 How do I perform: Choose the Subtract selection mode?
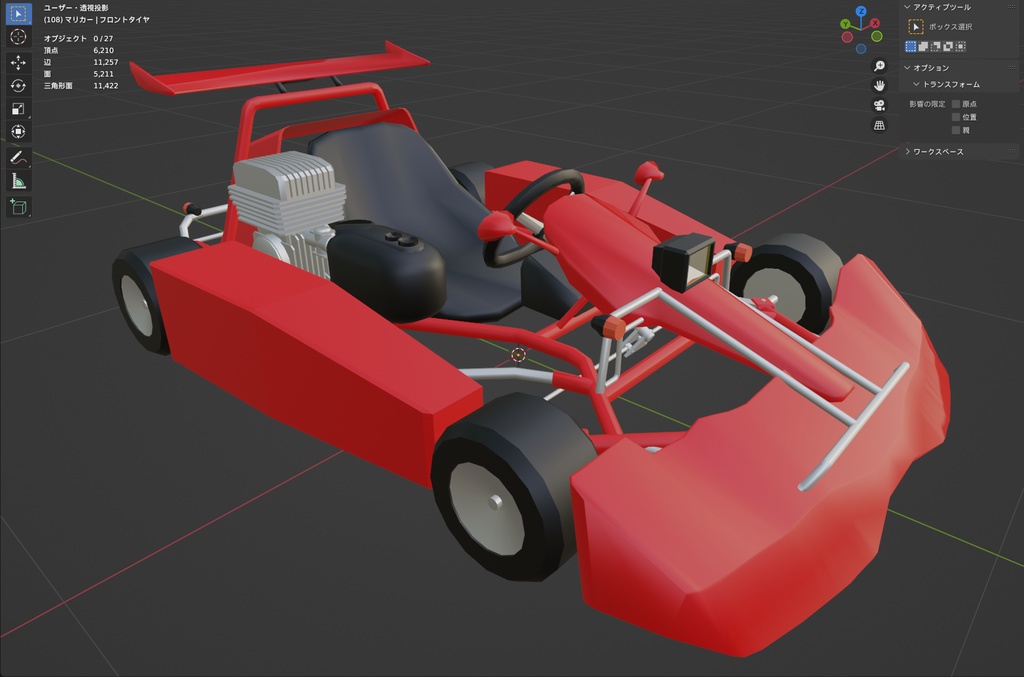[936, 46]
